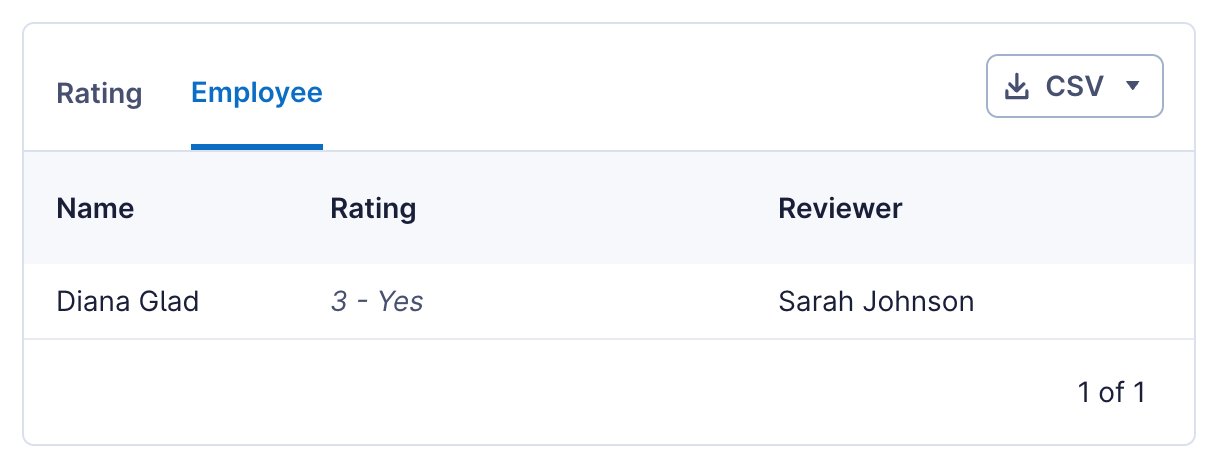1220x476 pixels.
Task: Click the '1 of 1' page indicator
Action: 1111,392
